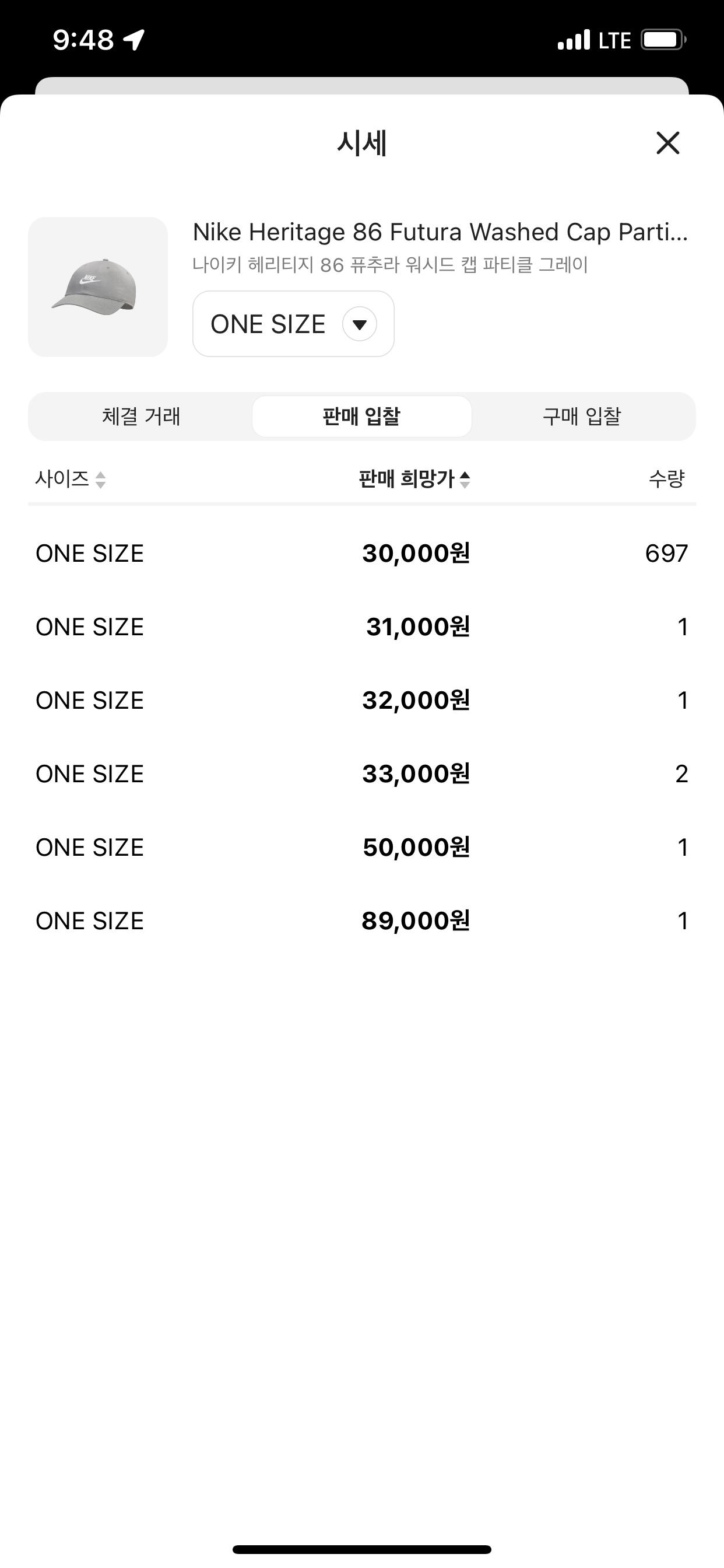The width and height of the screenshot is (724, 1568).
Task: Tap the Korean product name subtitle
Action: (x=390, y=265)
